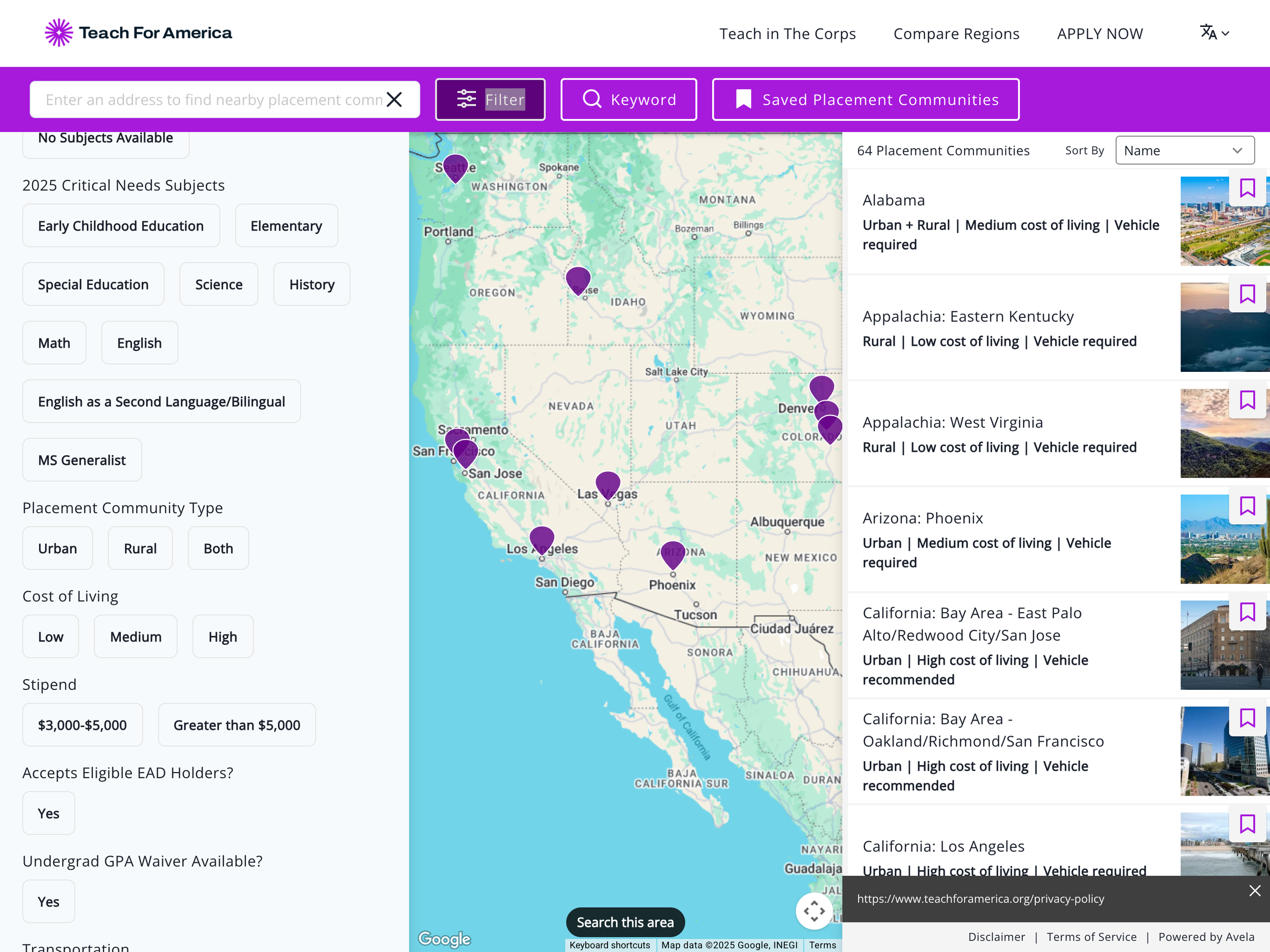Open the Compare Regions menu item

tap(956, 33)
